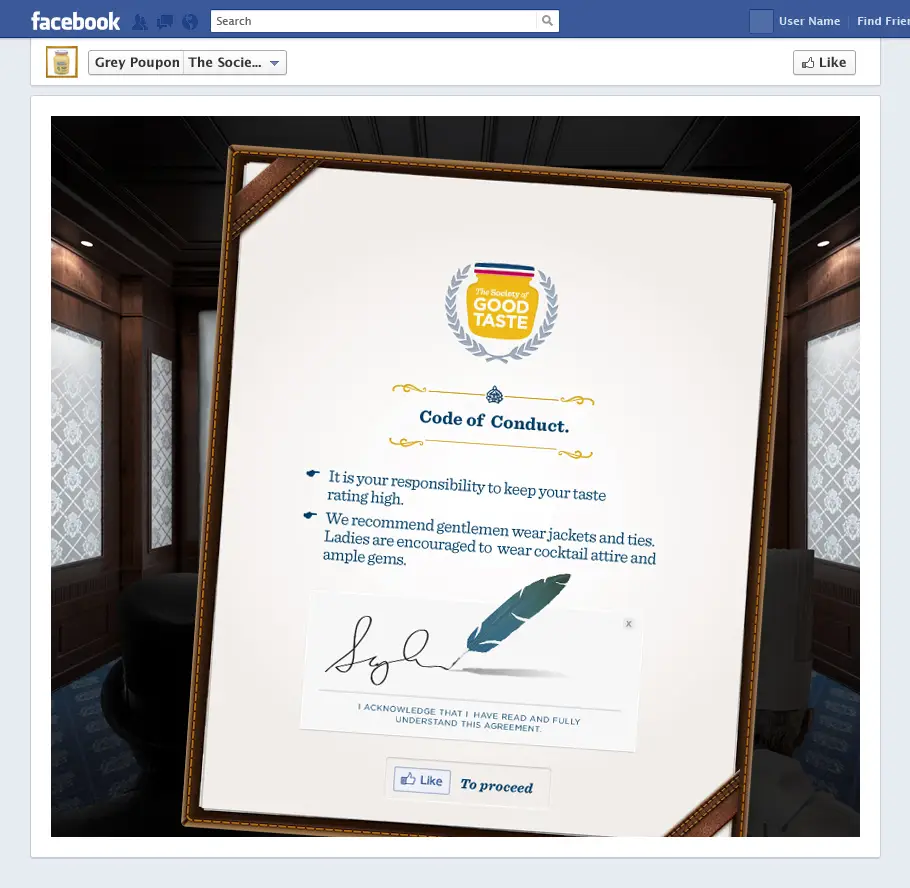910x888 pixels.
Task: Open the messages icon in top bar
Action: coord(165,21)
